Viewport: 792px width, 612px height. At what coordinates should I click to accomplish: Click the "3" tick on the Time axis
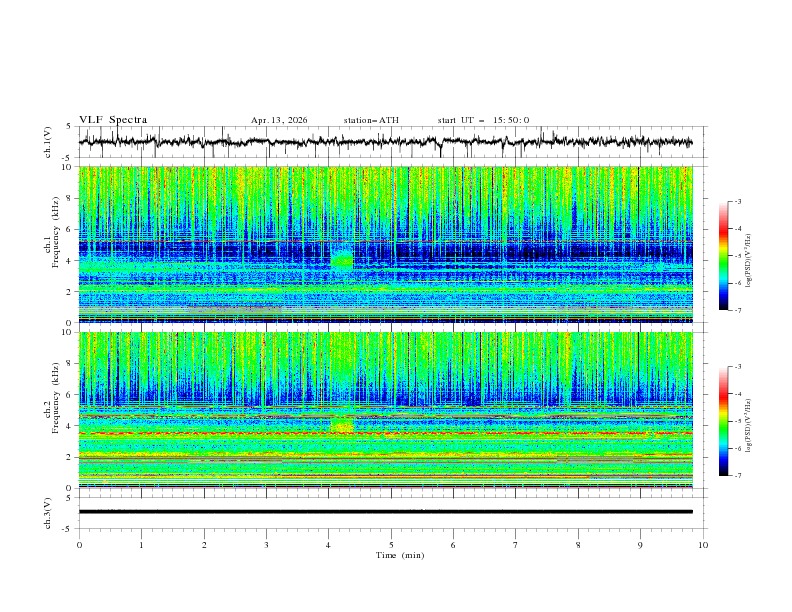coord(266,545)
